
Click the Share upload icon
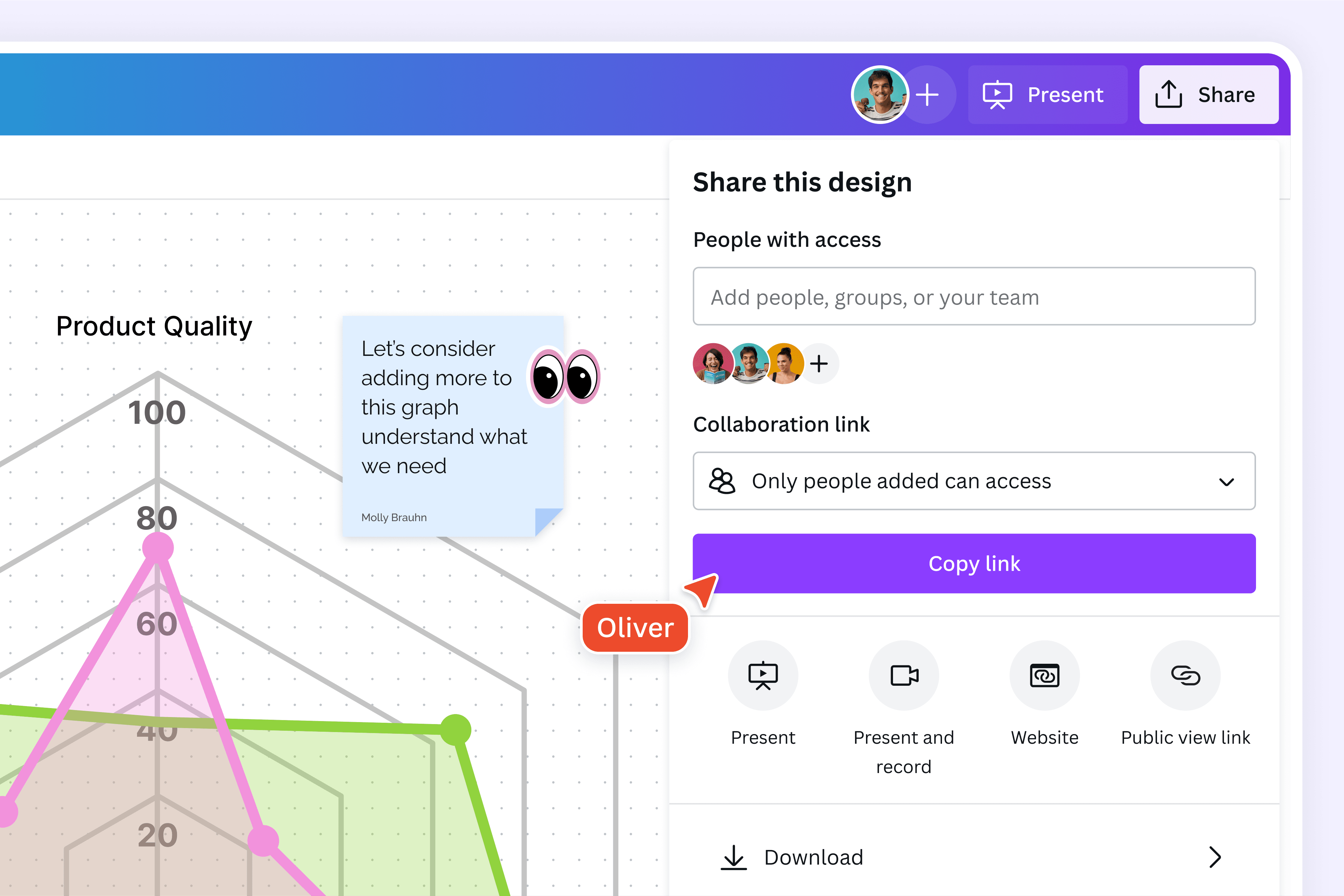[1170, 94]
